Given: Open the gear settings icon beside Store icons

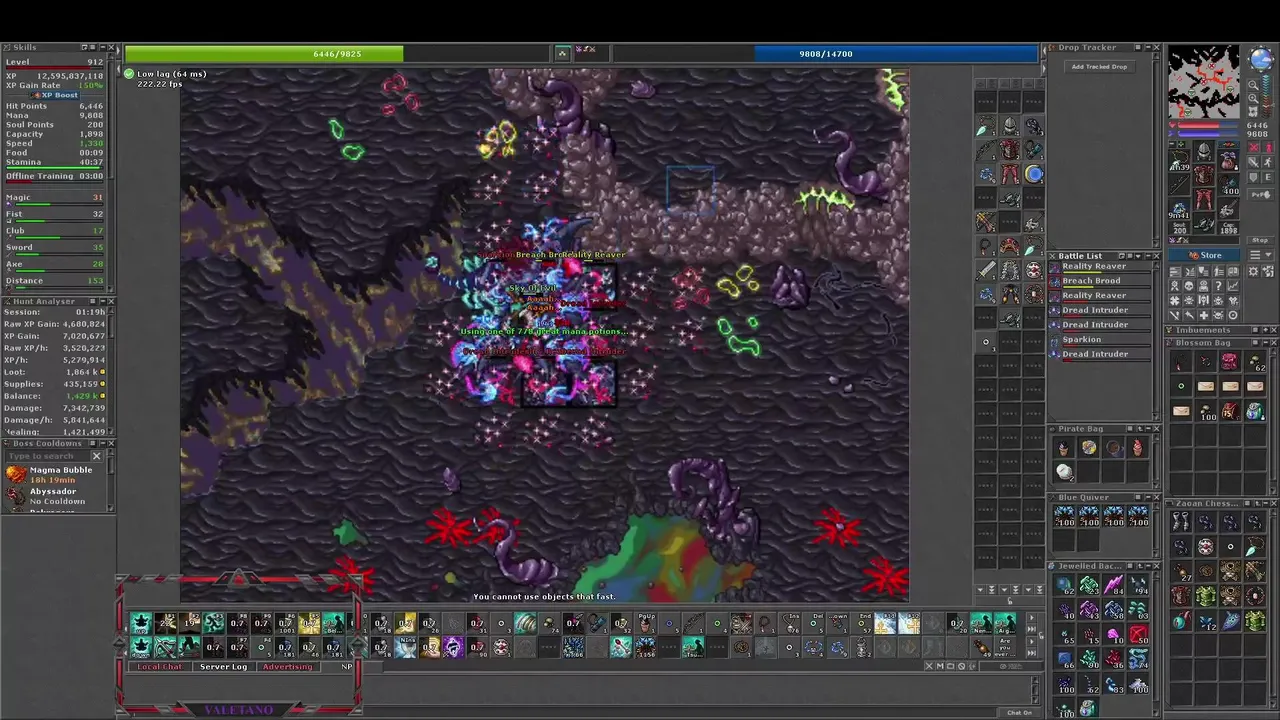Looking at the screenshot, I should (1253, 271).
